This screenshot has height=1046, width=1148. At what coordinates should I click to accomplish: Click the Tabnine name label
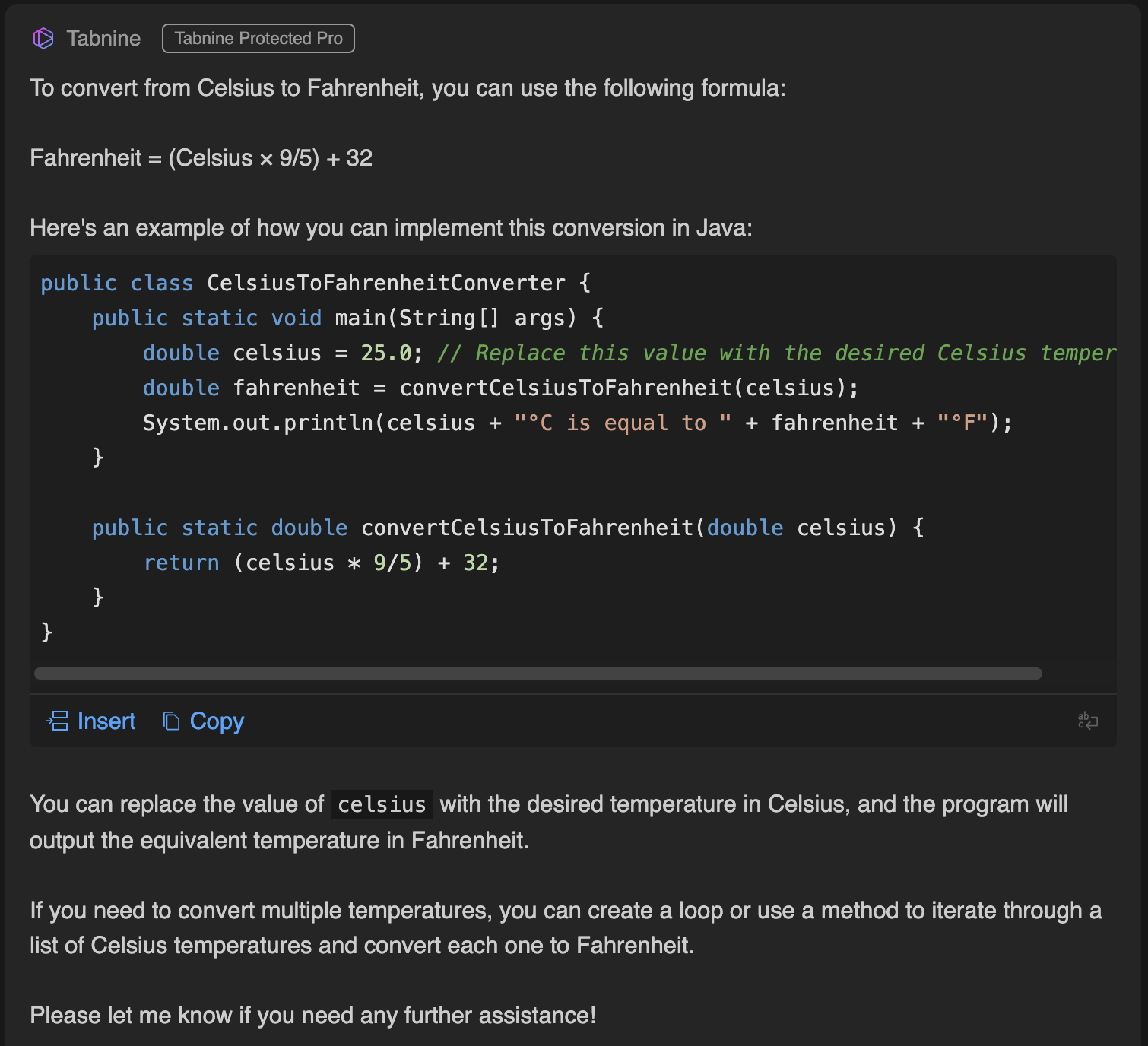click(103, 39)
